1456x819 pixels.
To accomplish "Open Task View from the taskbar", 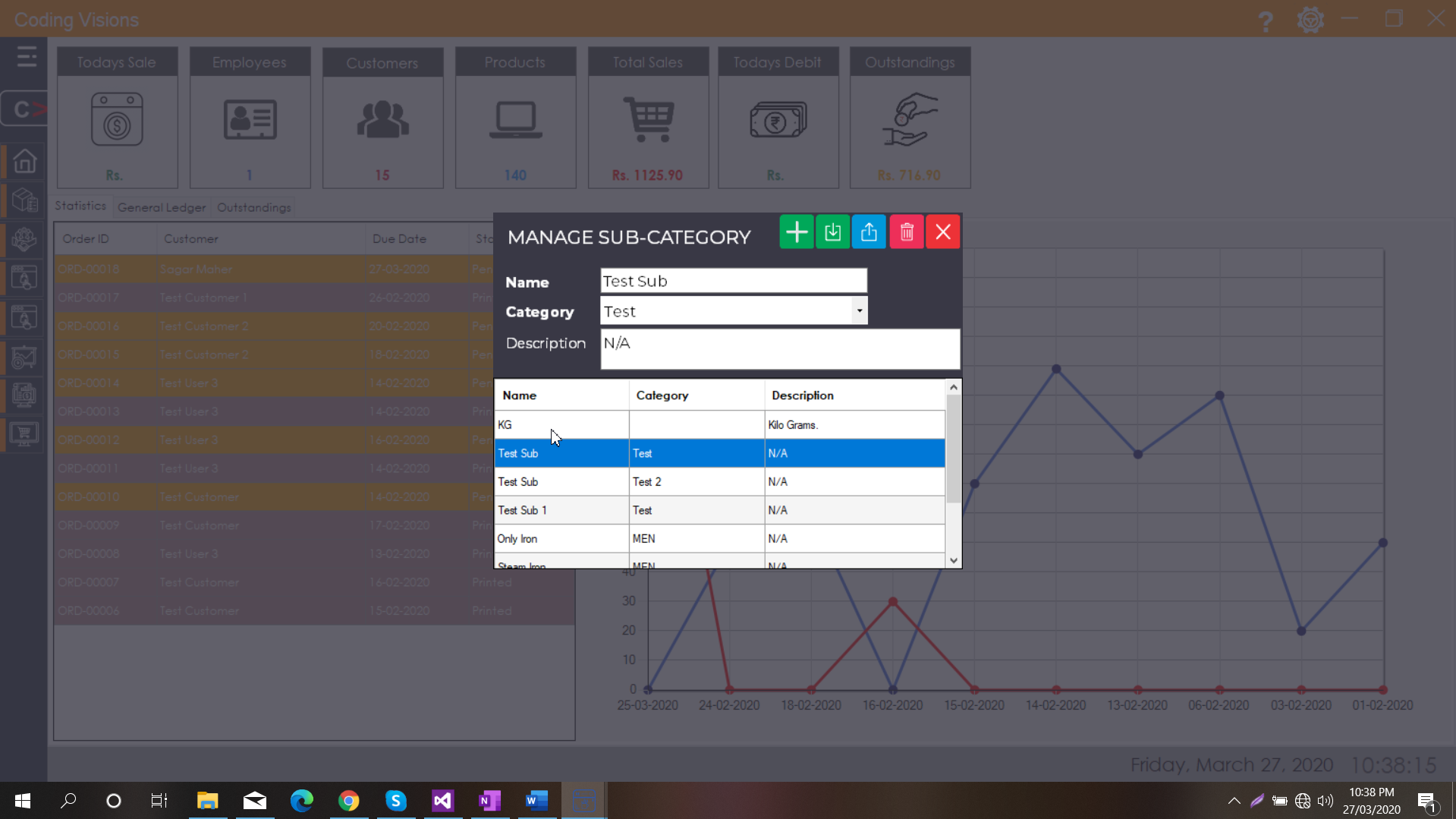I will click(x=159, y=801).
